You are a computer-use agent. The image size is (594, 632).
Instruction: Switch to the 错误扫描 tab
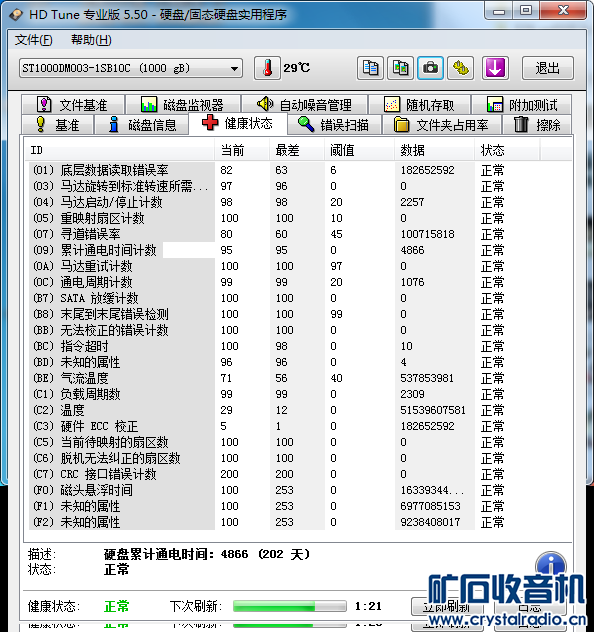coord(334,125)
